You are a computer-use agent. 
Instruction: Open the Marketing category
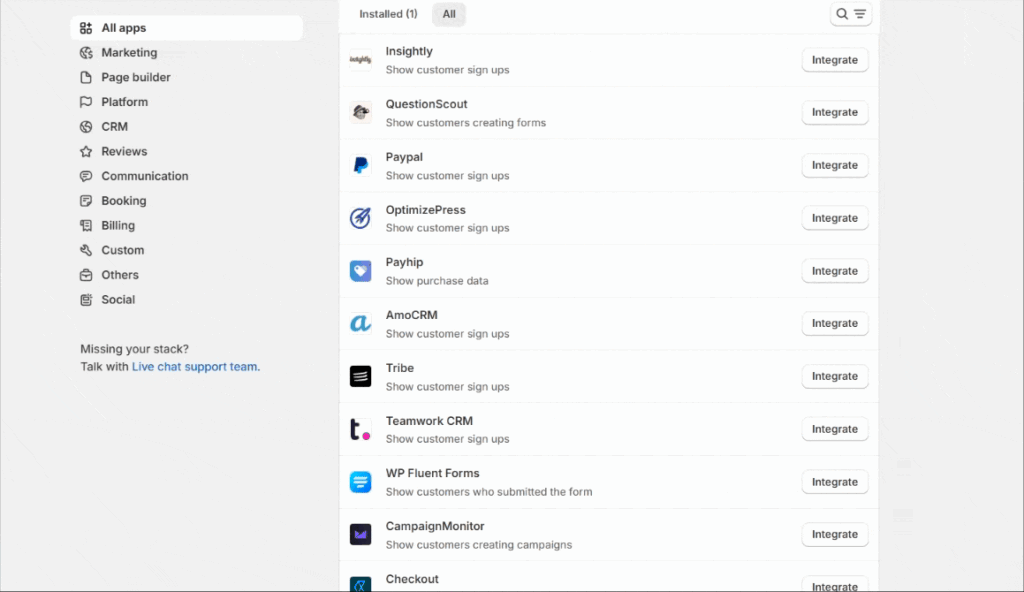[186, 53]
